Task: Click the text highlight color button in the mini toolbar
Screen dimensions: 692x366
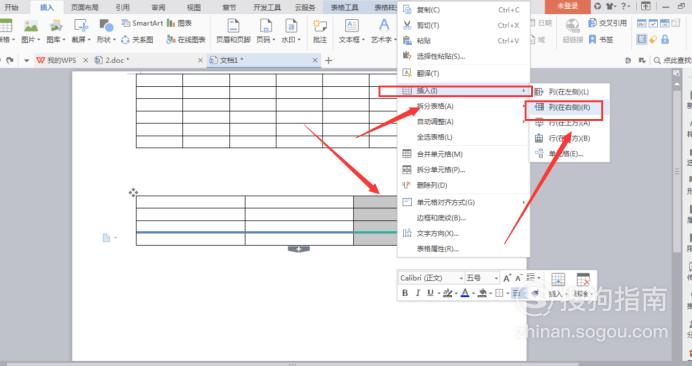Action: [x=448, y=293]
